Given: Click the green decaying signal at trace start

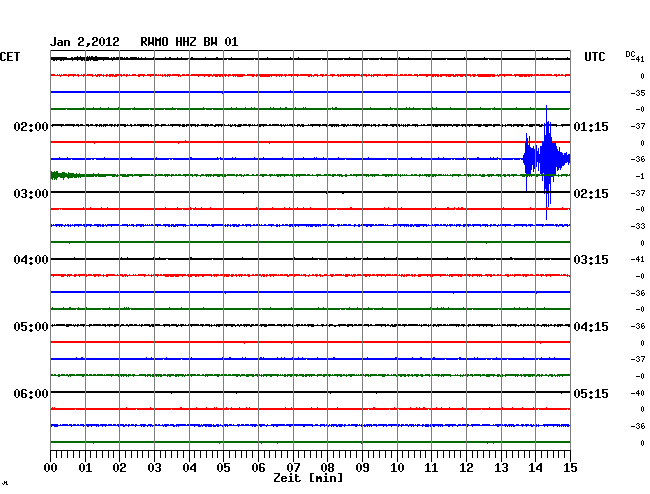Looking at the screenshot, I should [66, 175].
